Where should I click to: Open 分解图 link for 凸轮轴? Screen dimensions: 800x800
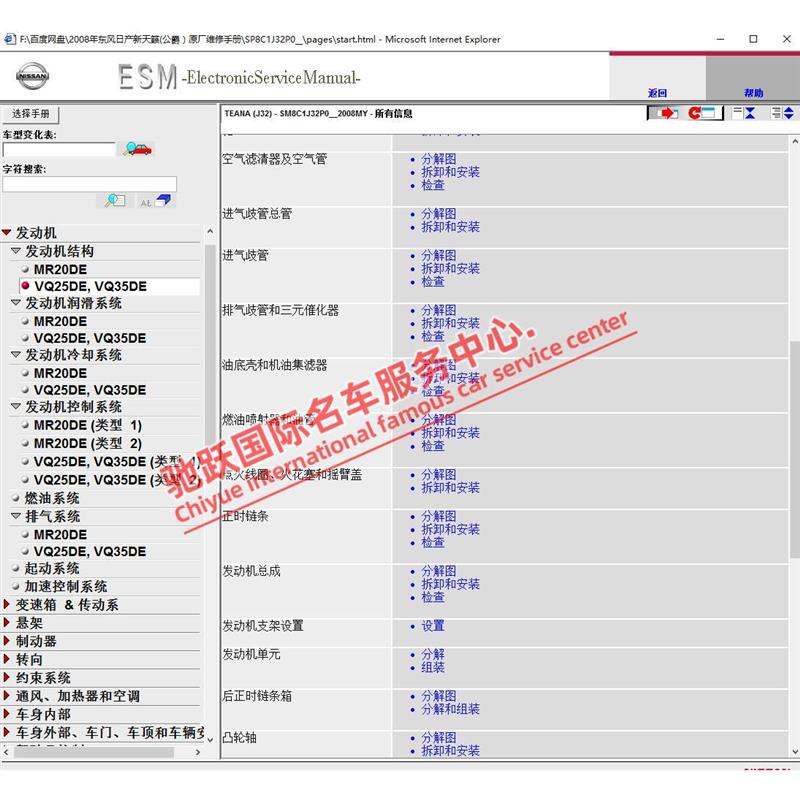[x=439, y=738]
